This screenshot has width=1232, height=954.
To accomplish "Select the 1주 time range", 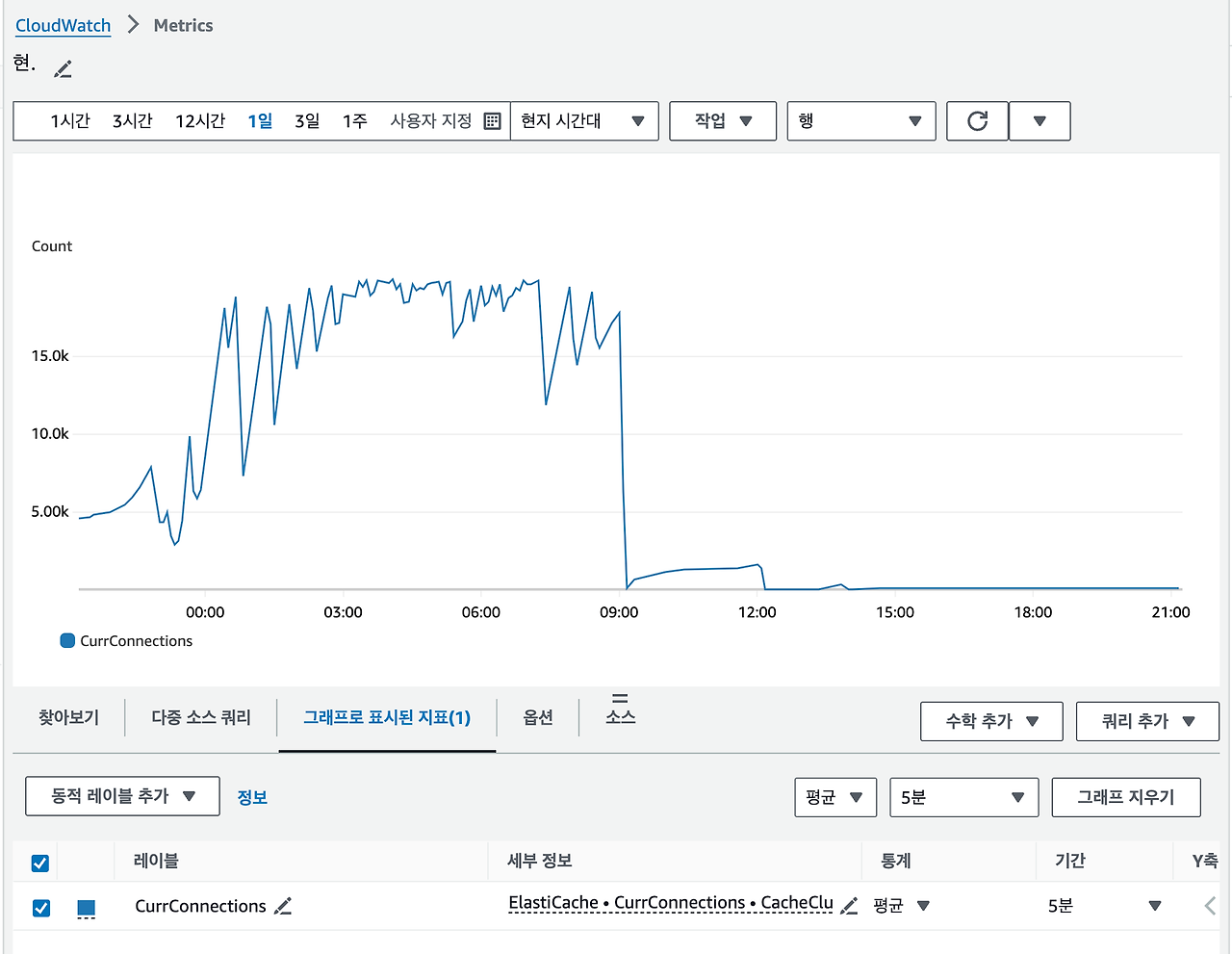I will [355, 121].
